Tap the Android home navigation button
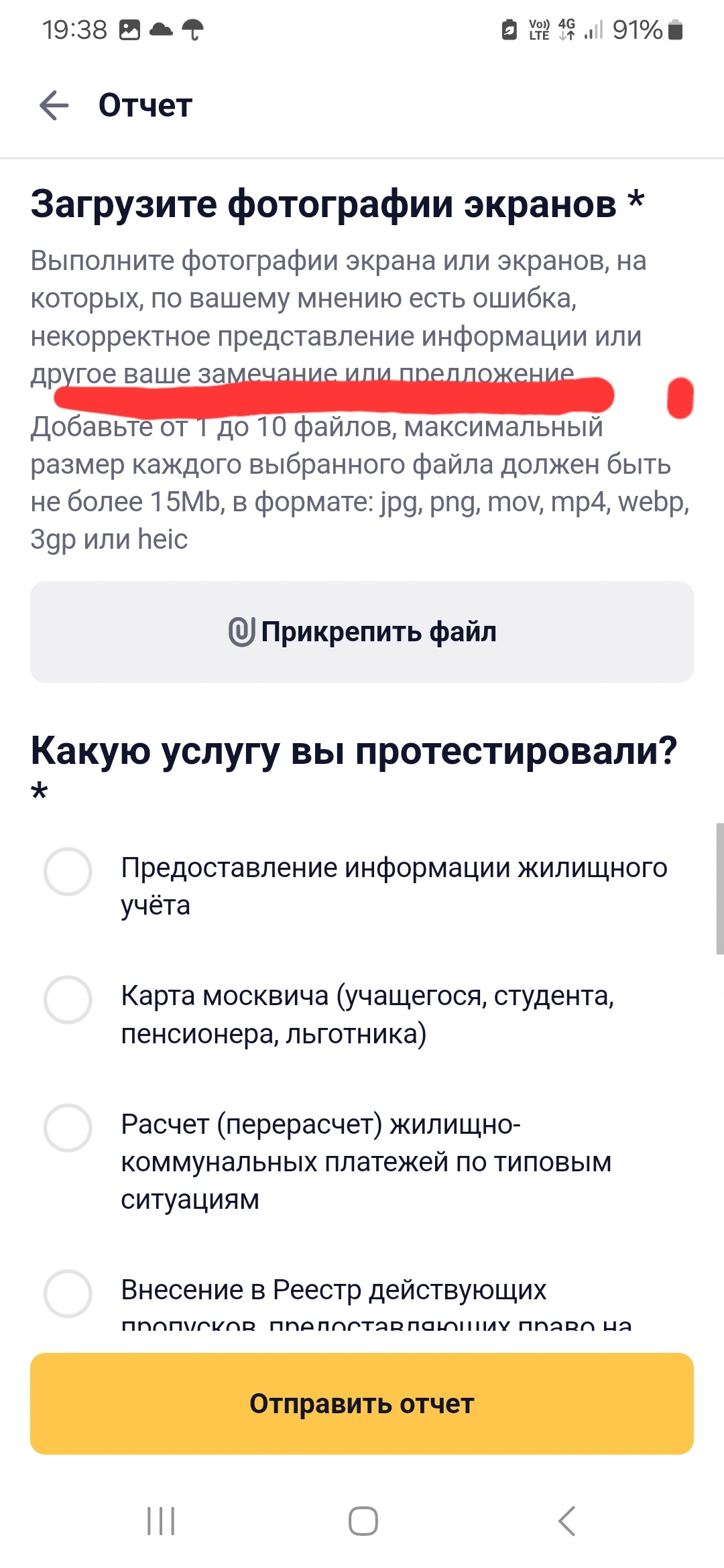The image size is (724, 1568). [363, 1520]
